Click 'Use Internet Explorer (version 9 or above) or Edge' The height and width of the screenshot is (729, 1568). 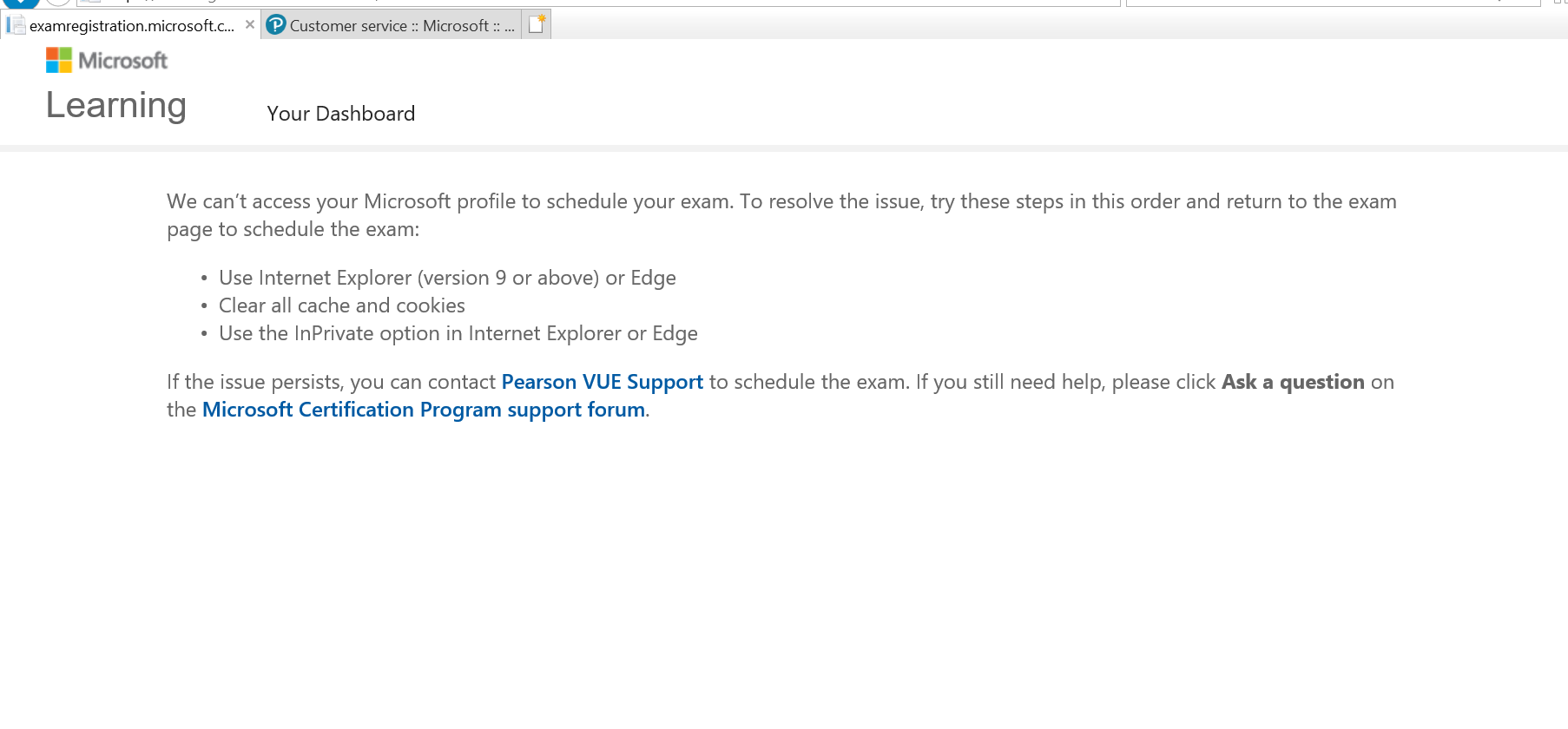(447, 278)
